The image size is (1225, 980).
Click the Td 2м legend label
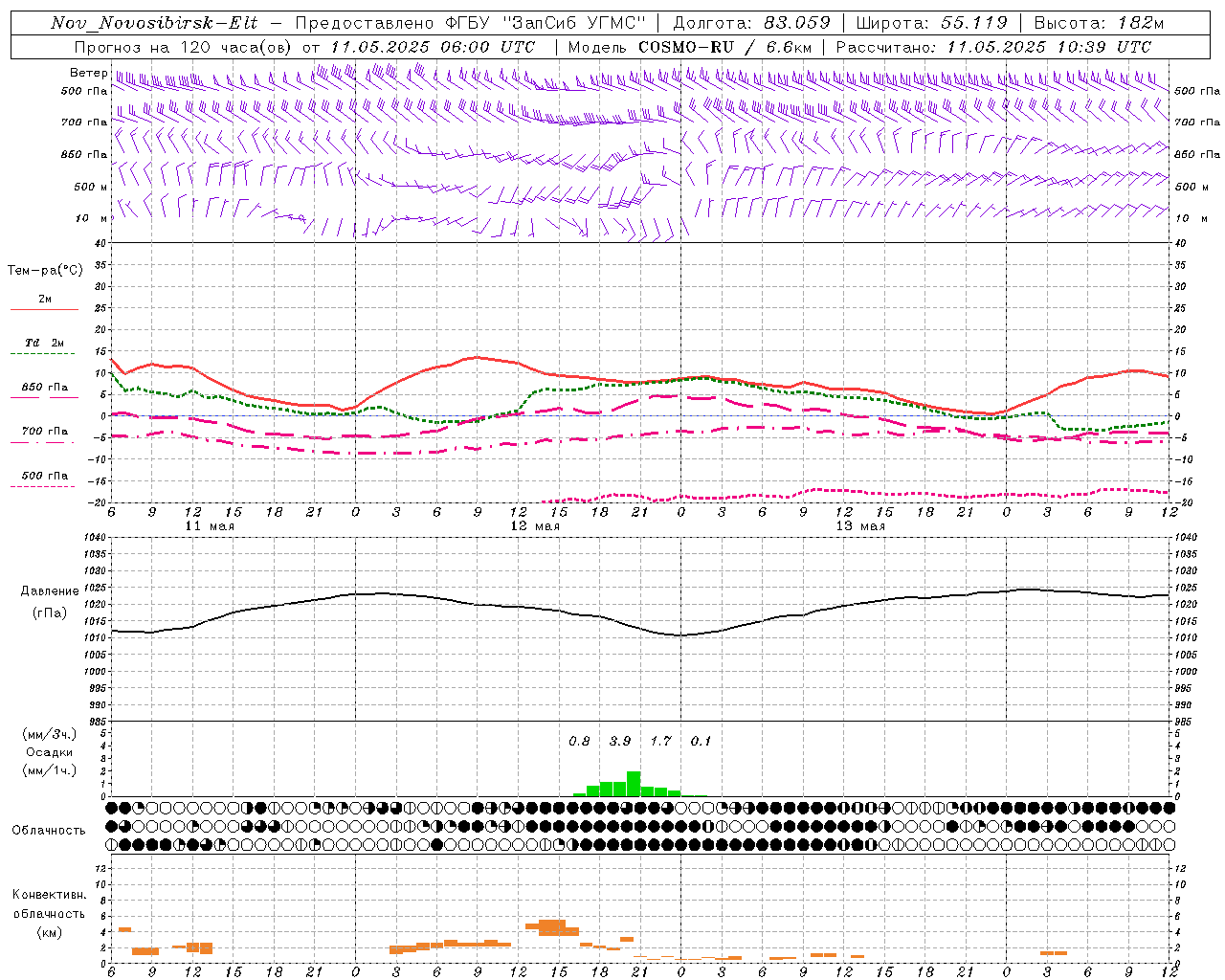tap(45, 343)
